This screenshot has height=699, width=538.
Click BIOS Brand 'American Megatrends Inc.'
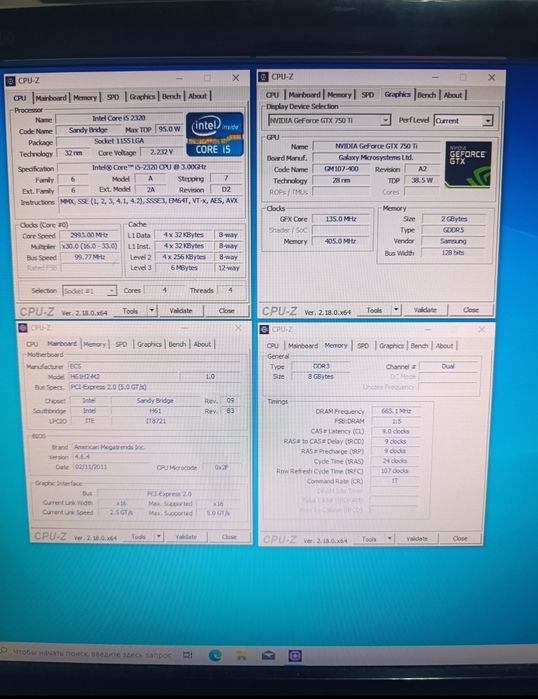[x=156, y=447]
